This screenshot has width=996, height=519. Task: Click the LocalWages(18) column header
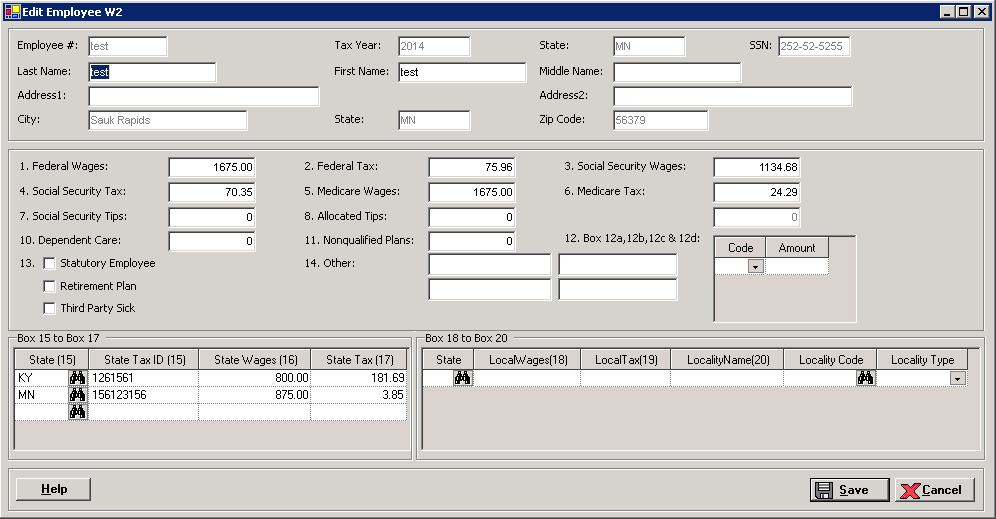[x=528, y=360]
